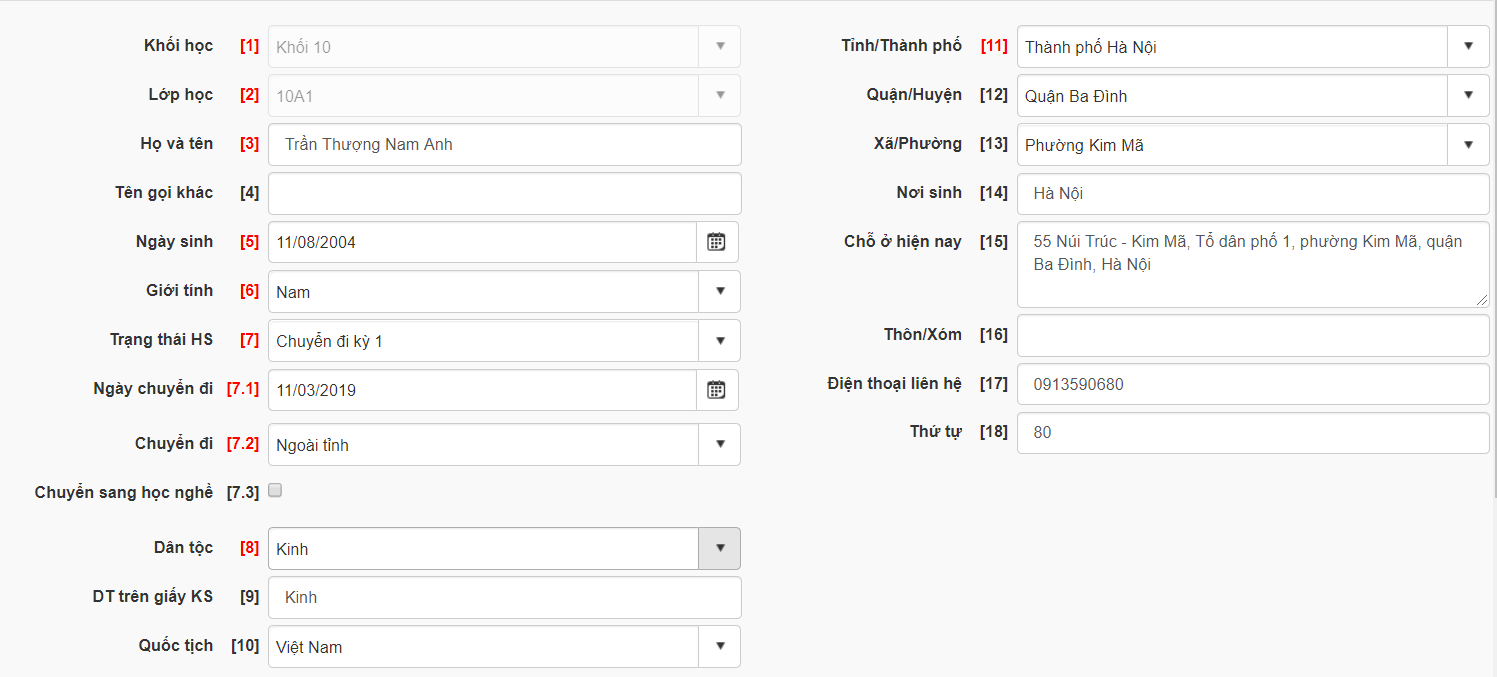Expand the Quốc tịch dropdown
The image size is (1497, 677).
click(720, 646)
